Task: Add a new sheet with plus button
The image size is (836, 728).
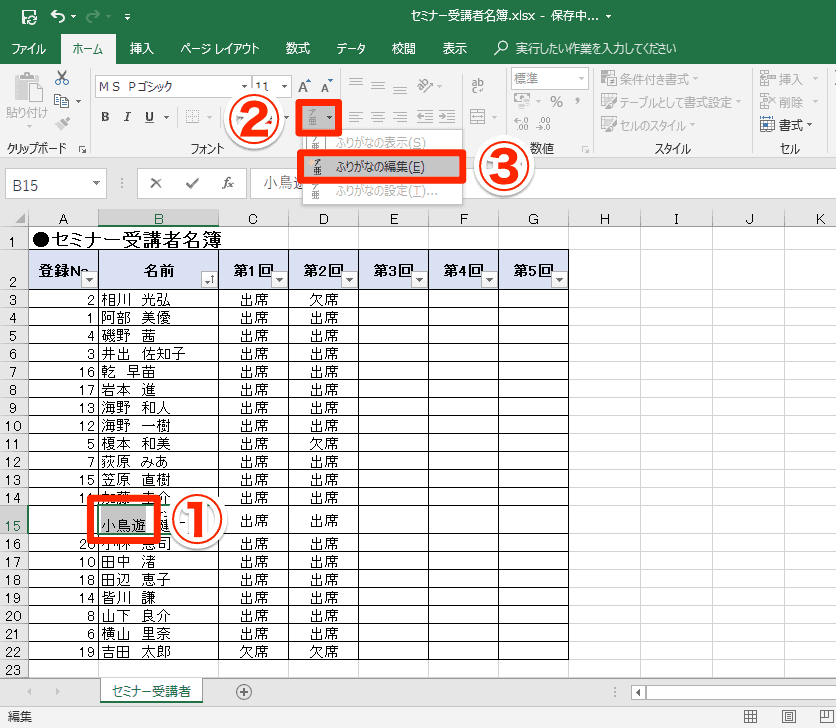Action: pos(243,691)
